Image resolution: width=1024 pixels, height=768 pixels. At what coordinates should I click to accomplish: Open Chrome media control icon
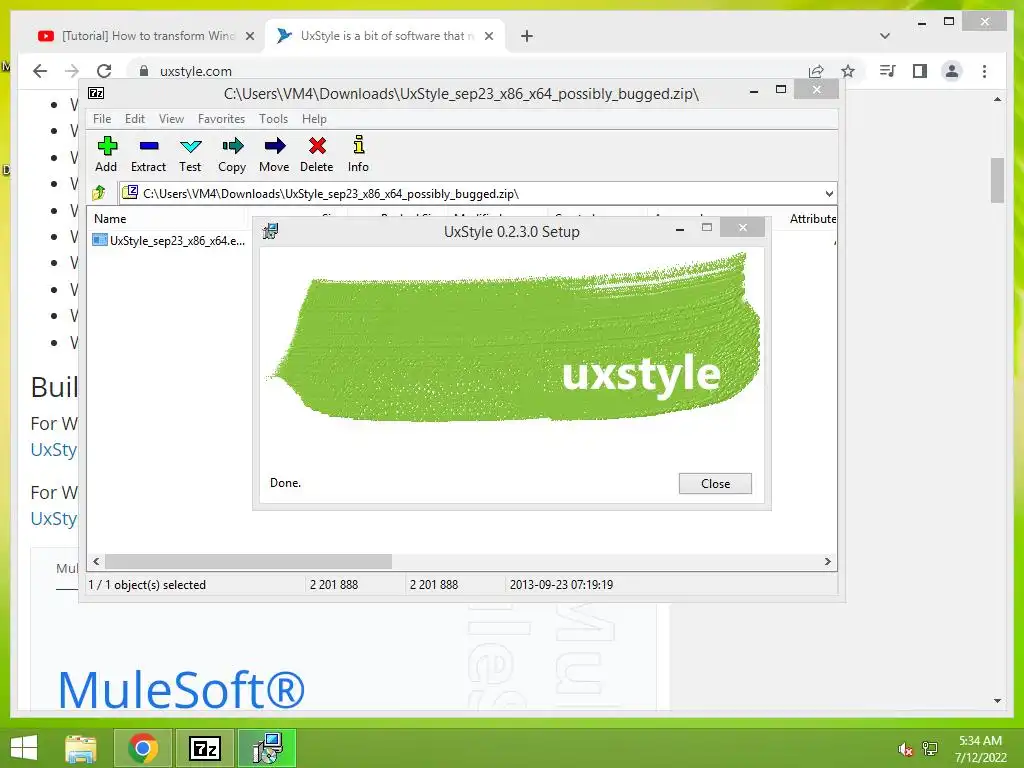pyautogui.click(x=888, y=71)
